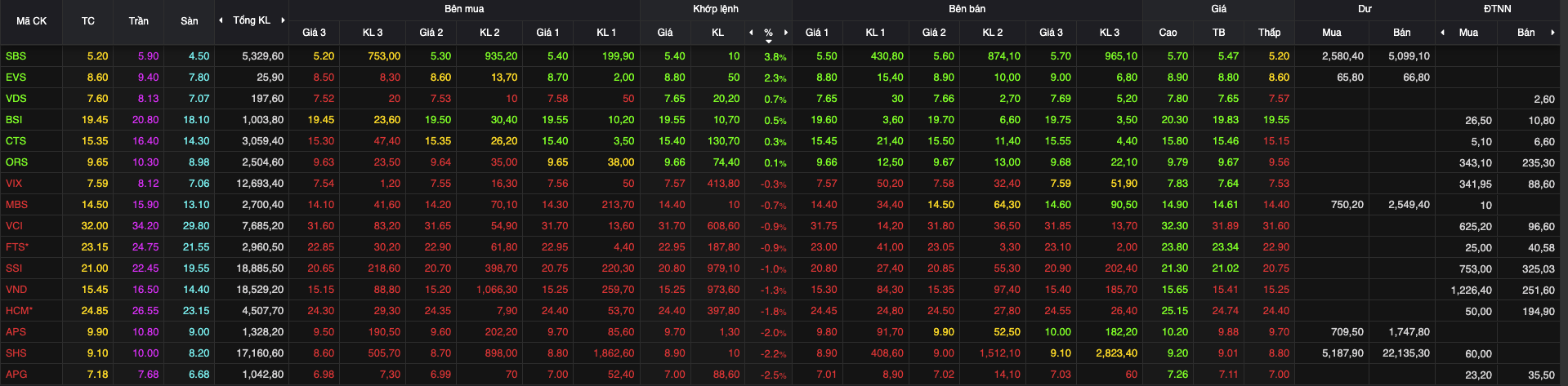Image resolution: width=1568 pixels, height=386 pixels.
Task: Click VCI high price 32.30
Action: [1175, 226]
